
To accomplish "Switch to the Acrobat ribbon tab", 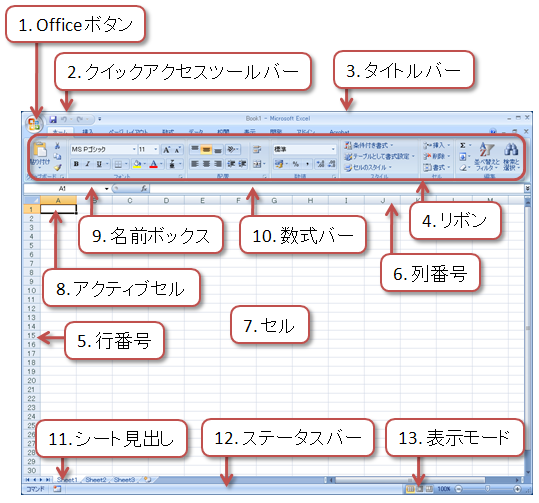I will pos(339,132).
